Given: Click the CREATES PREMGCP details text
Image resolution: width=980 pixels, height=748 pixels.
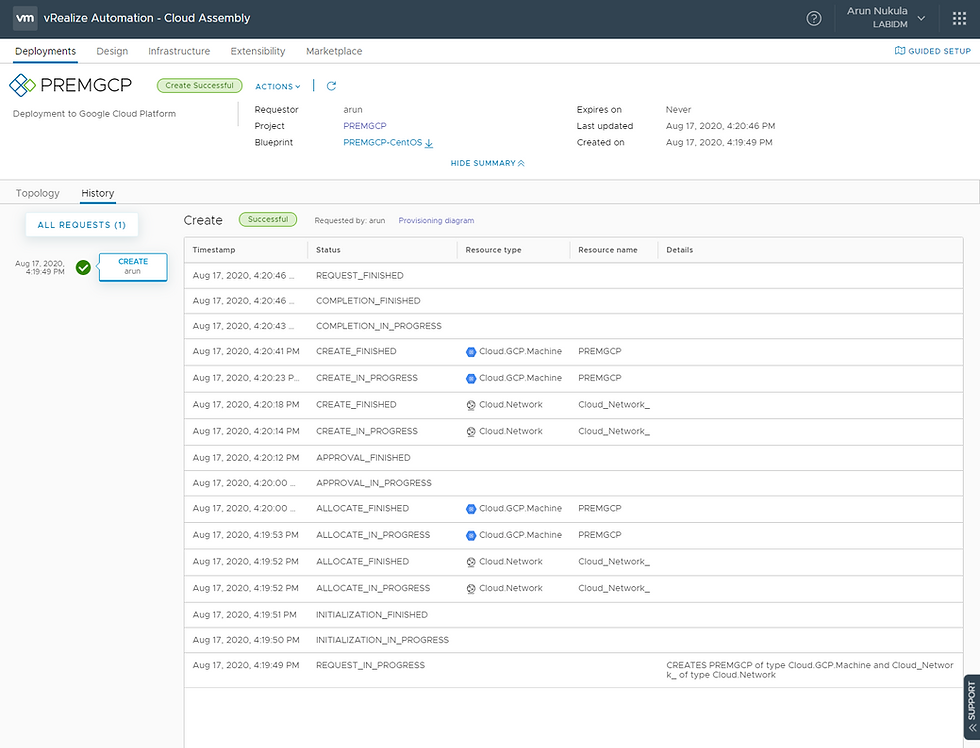Looking at the screenshot, I should (810, 670).
